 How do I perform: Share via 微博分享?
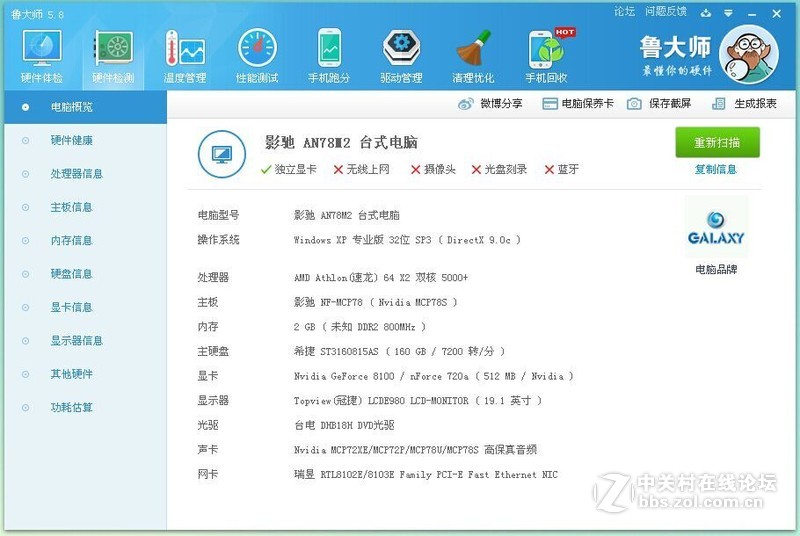tap(490, 104)
